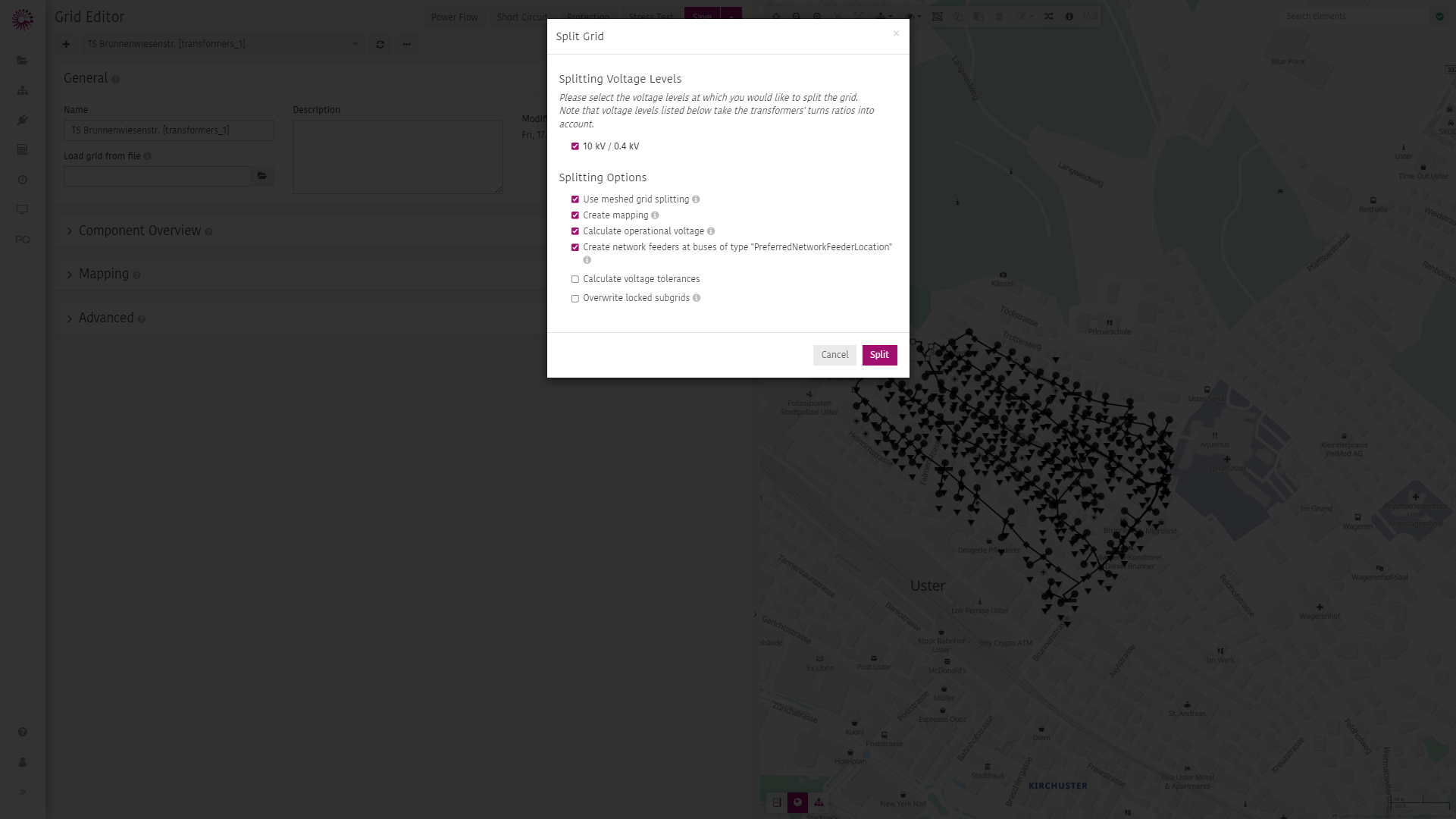Click the info icon next to Create mapping
Image resolution: width=1456 pixels, height=819 pixels.
click(655, 215)
